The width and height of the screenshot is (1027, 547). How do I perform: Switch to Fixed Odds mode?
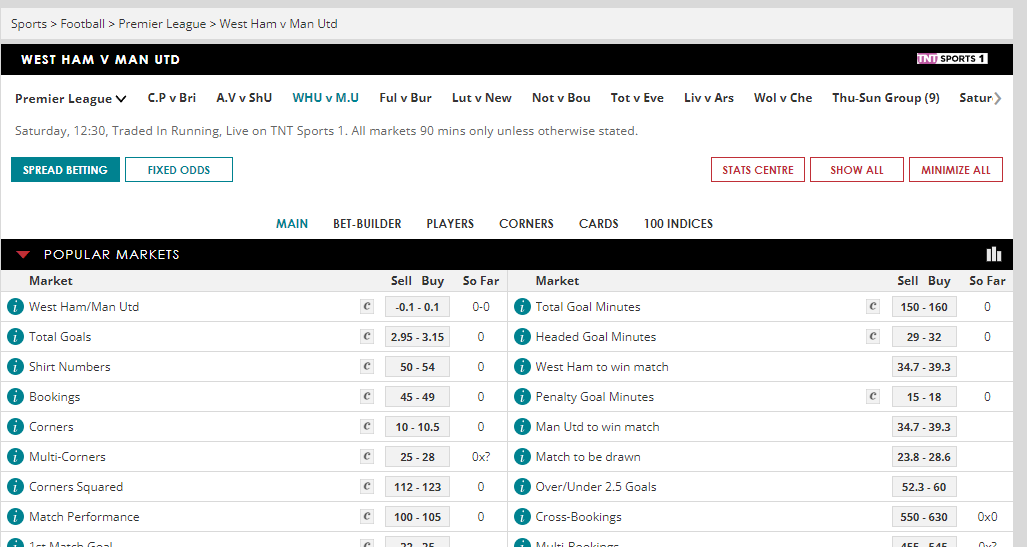click(179, 170)
